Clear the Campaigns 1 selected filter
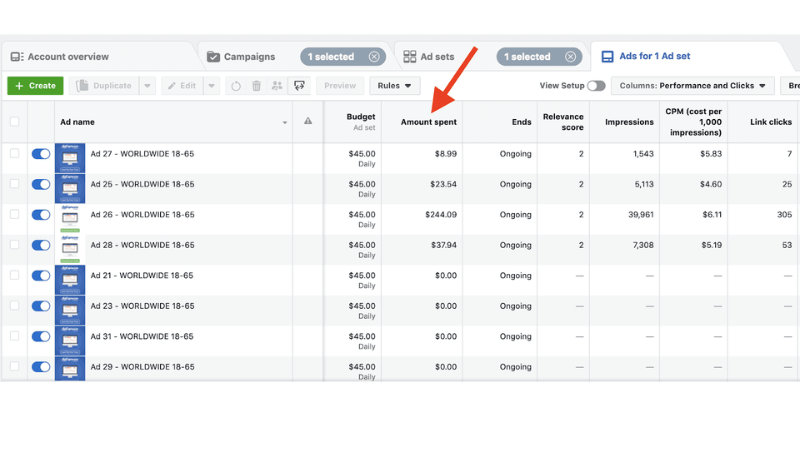800x450 pixels. [374, 57]
